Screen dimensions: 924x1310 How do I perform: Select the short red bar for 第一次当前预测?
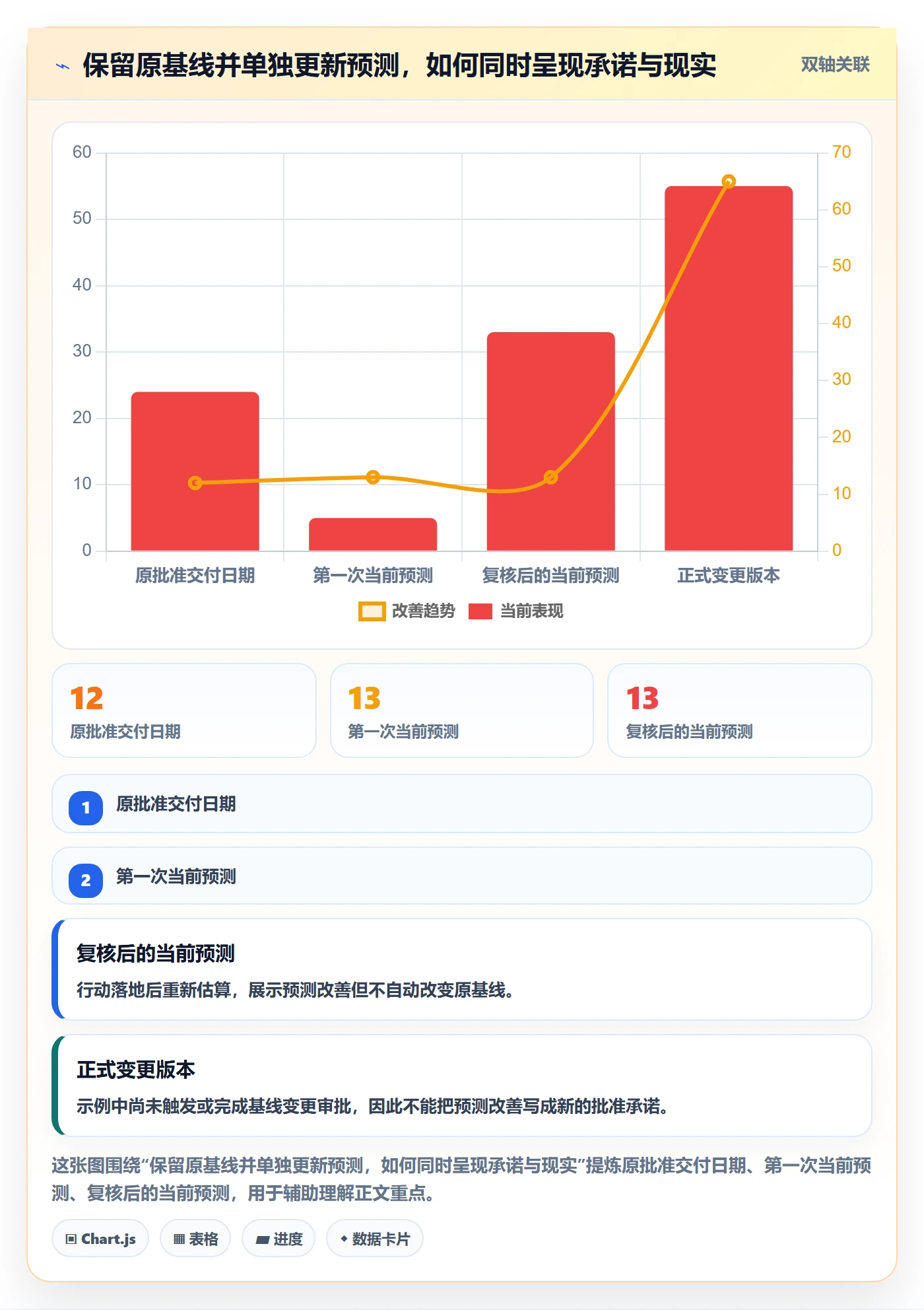[373, 534]
